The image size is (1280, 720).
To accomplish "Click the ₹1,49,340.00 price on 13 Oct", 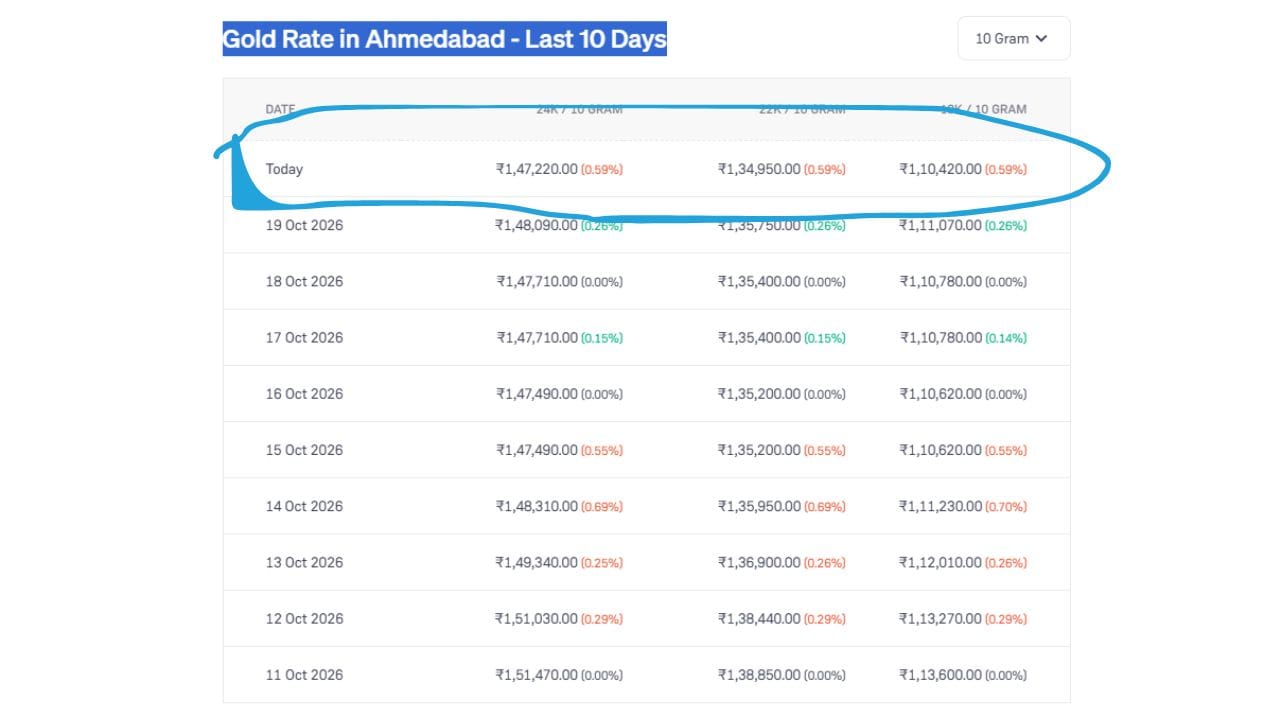I will click(536, 562).
